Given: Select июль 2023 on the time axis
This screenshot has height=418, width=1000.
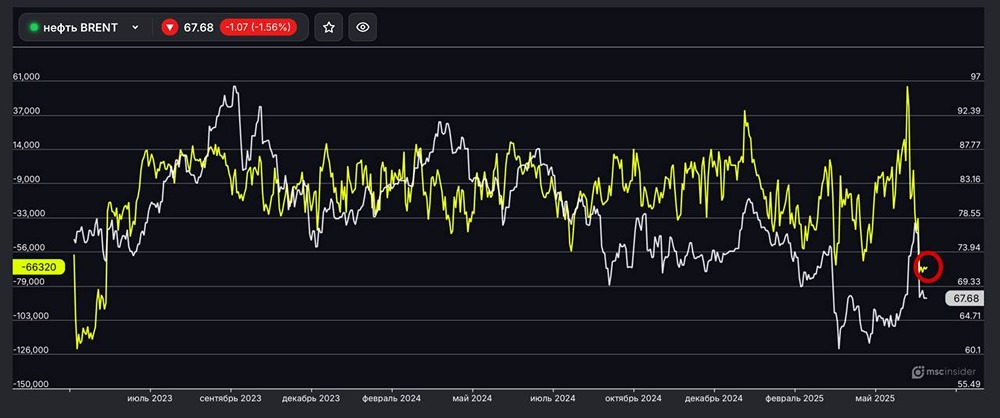Looking at the screenshot, I should coord(150,397).
